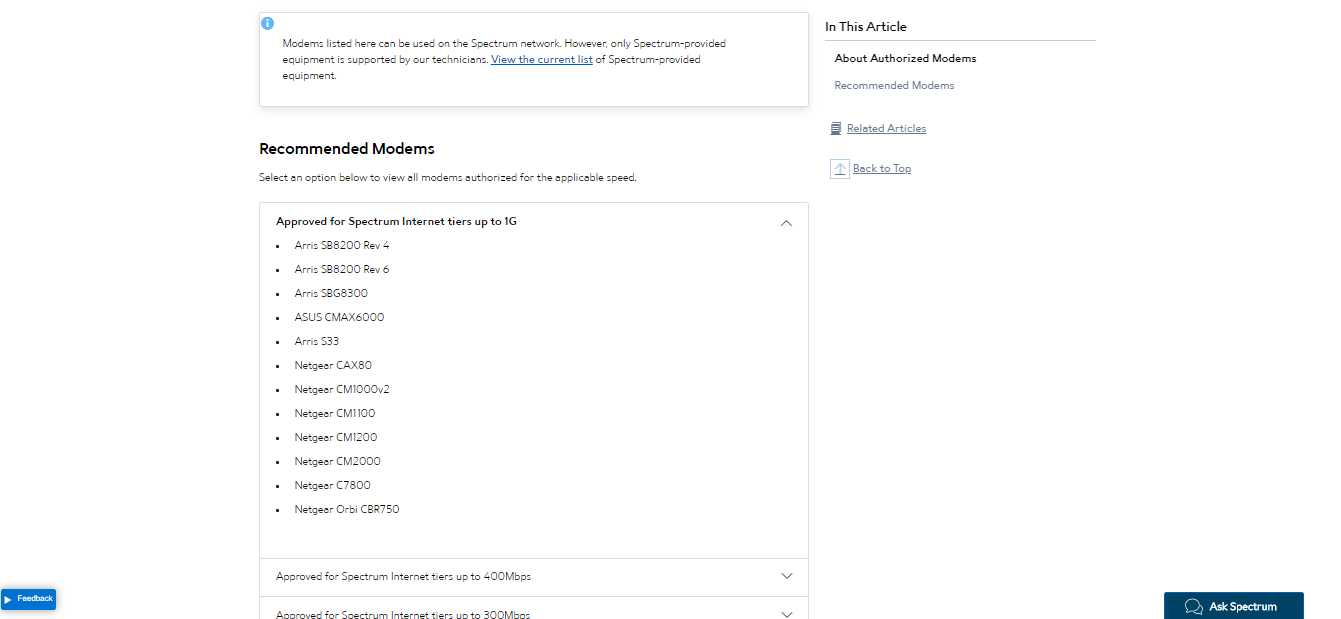Click the Back to Top arrow icon
This screenshot has height=619, width=1341.
click(840, 169)
